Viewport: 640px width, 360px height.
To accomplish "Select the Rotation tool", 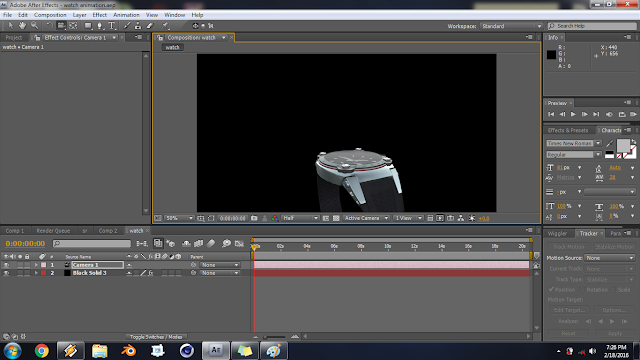I will pos(49,26).
